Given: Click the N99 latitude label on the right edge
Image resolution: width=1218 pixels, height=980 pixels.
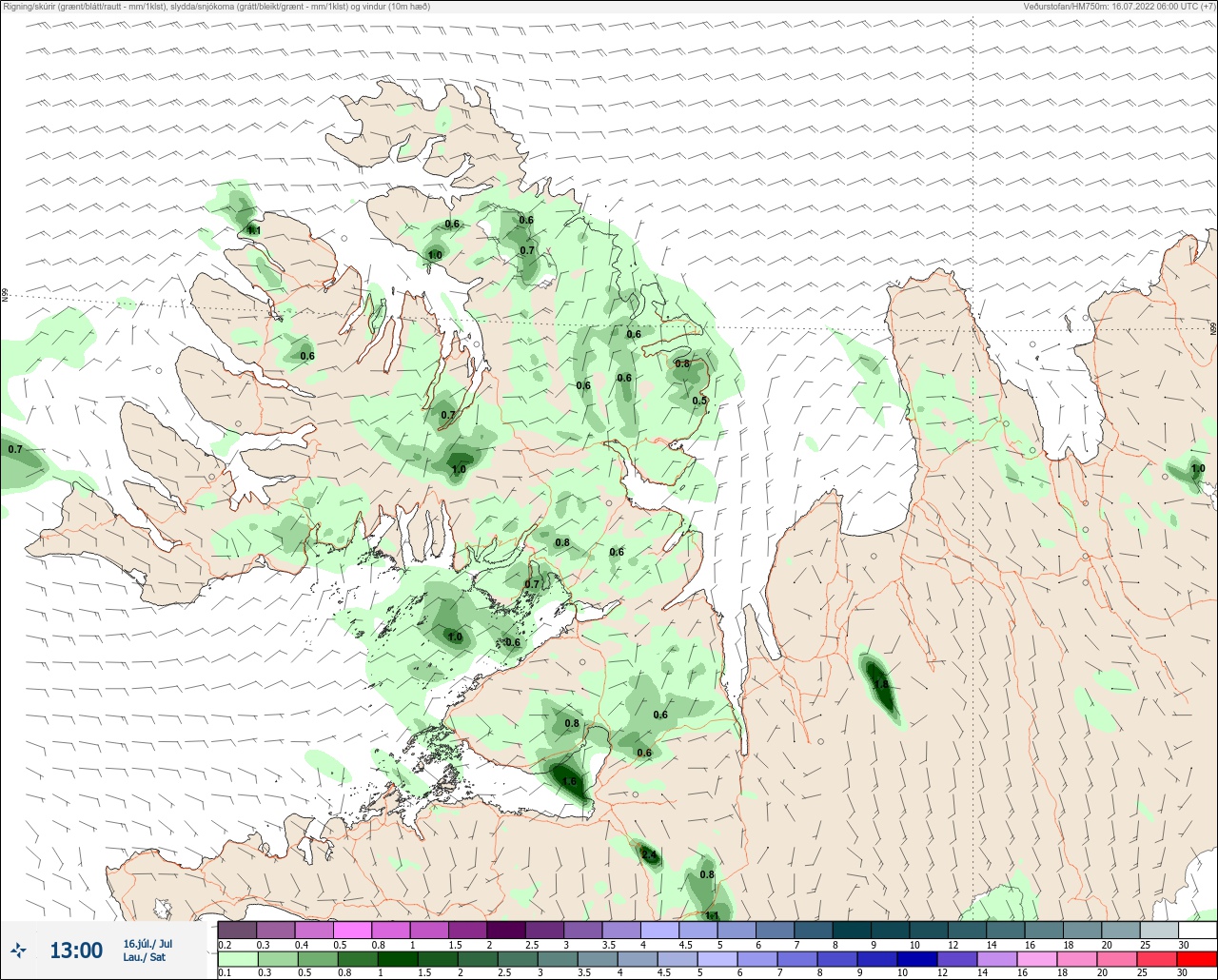Looking at the screenshot, I should (x=1213, y=328).
